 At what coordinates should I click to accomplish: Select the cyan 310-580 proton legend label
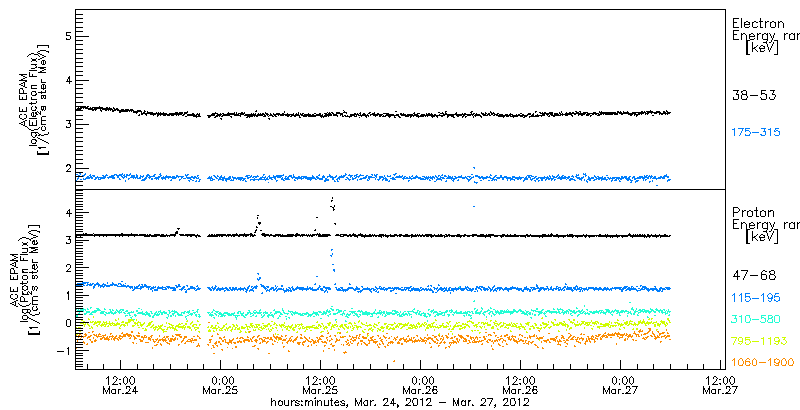coord(756,319)
